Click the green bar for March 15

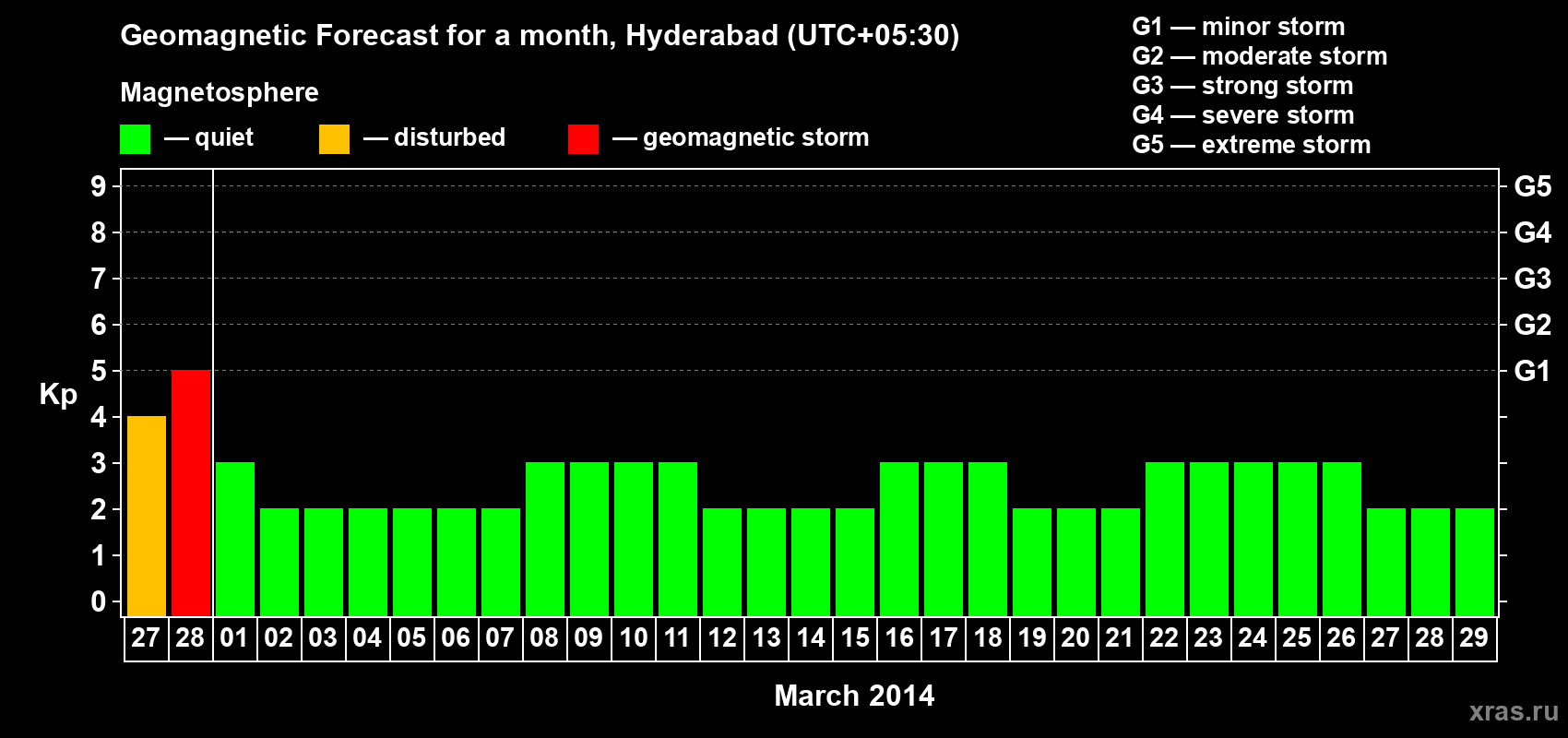pyautogui.click(x=855, y=563)
